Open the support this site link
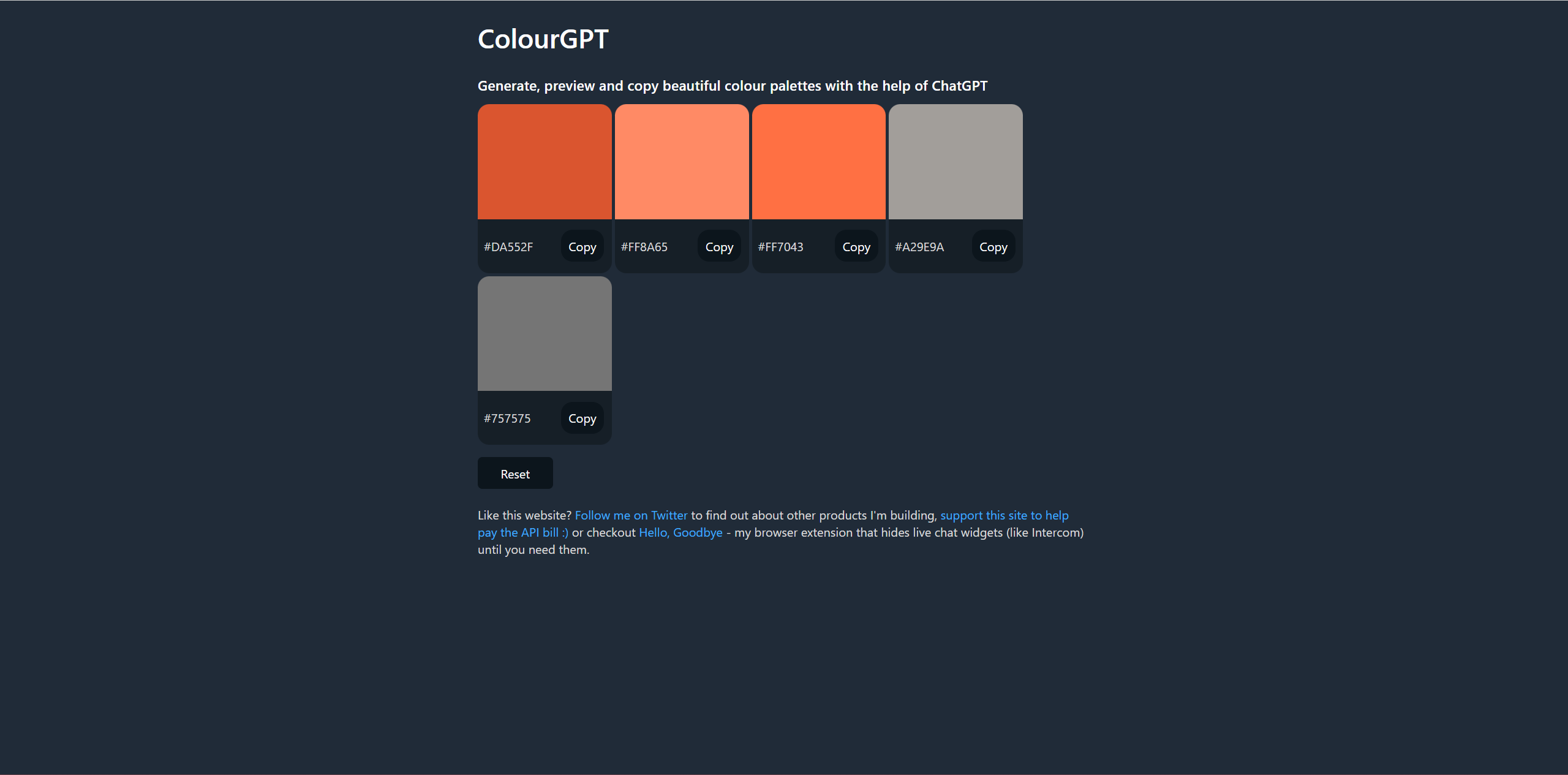The width and height of the screenshot is (1568, 775). [1004, 515]
